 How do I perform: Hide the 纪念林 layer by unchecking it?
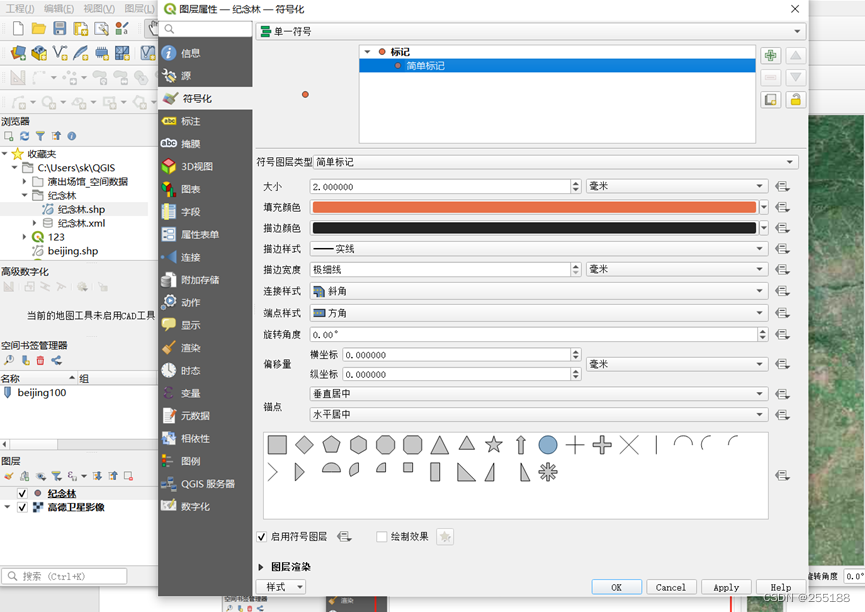[x=21, y=492]
